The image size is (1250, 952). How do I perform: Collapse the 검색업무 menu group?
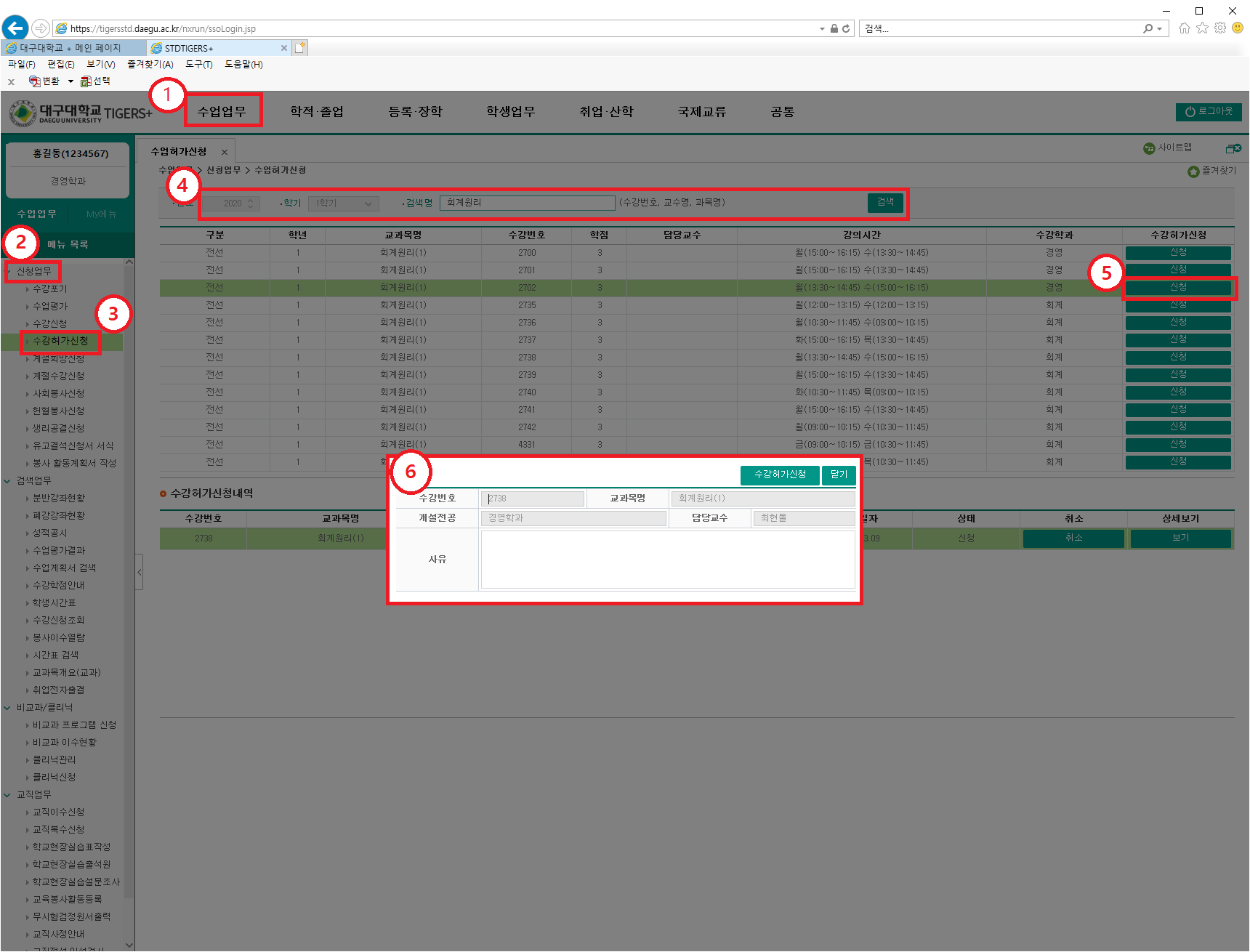(7, 481)
